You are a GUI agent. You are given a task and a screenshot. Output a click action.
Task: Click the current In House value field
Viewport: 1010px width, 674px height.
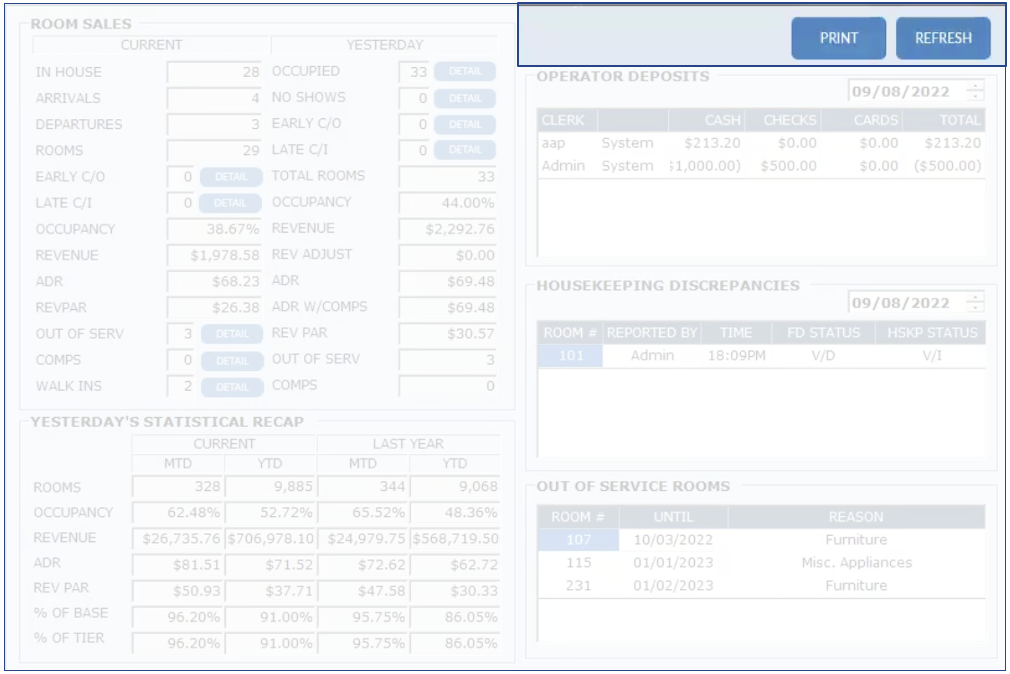tap(215, 72)
